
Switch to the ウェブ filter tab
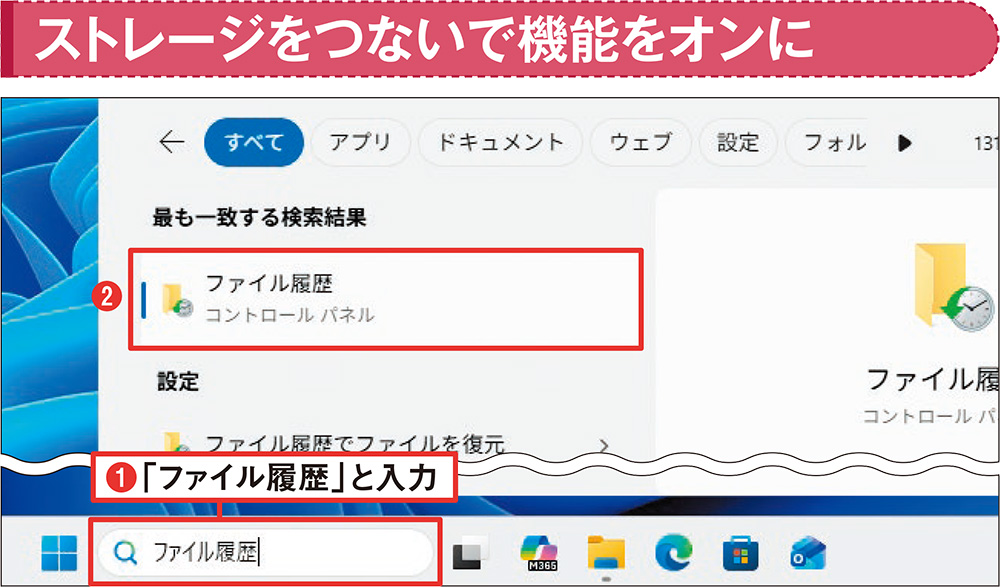pos(641,142)
